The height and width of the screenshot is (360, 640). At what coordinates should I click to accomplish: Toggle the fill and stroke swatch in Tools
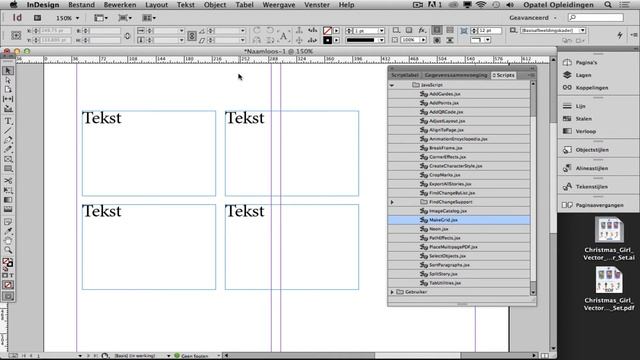(7, 263)
